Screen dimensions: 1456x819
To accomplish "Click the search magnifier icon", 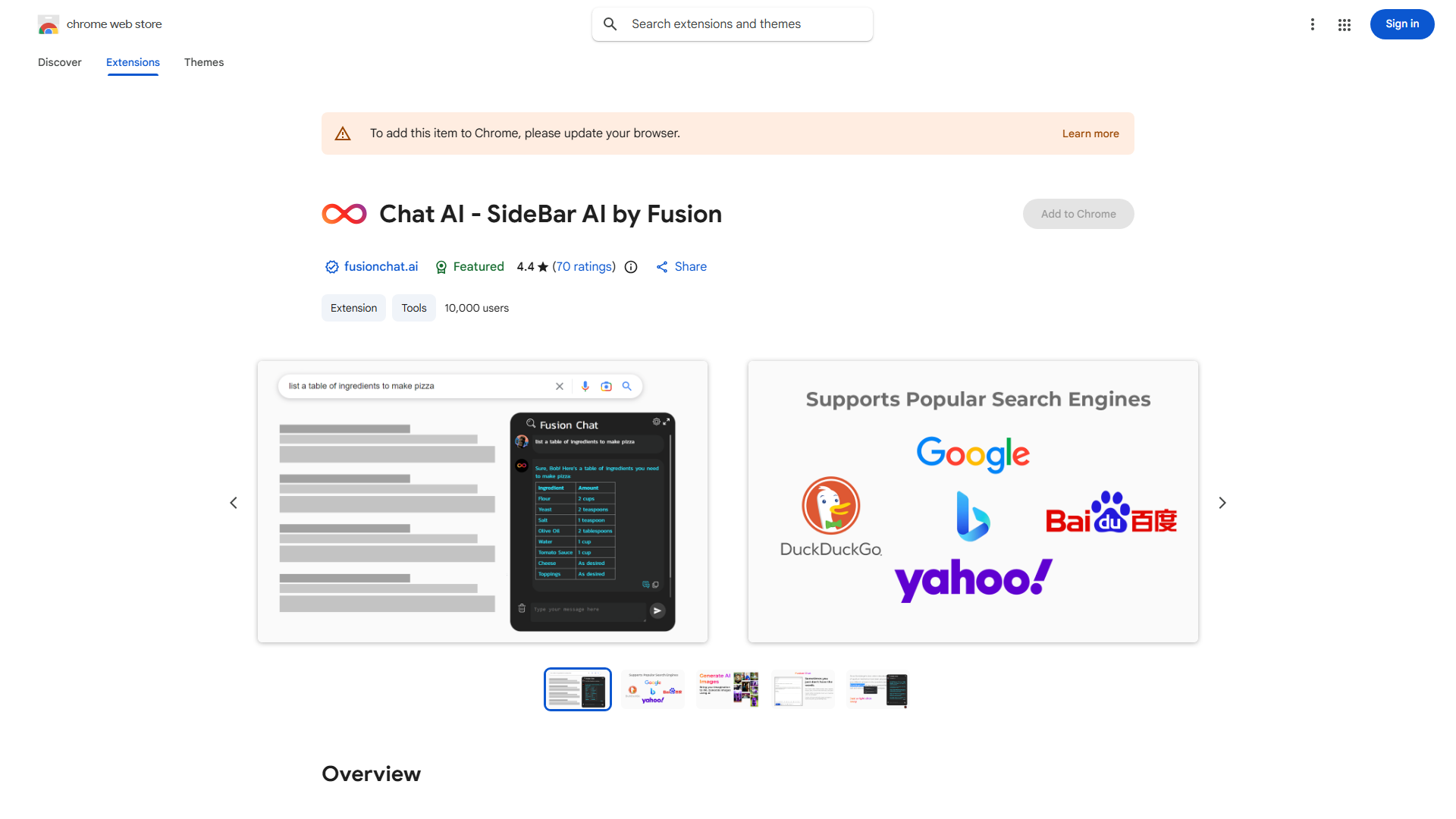I will click(610, 24).
